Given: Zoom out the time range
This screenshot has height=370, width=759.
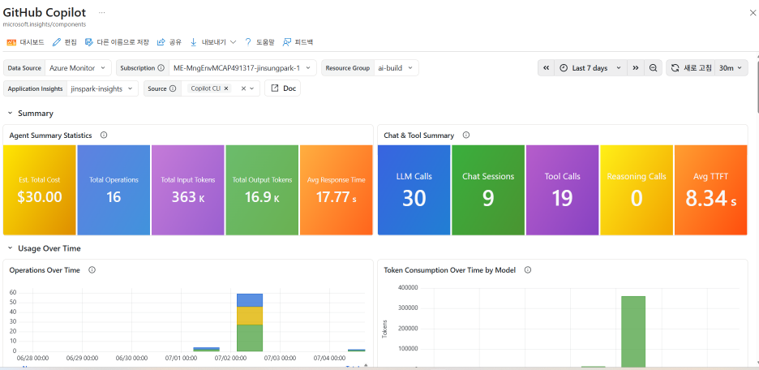Looking at the screenshot, I should pyautogui.click(x=653, y=68).
